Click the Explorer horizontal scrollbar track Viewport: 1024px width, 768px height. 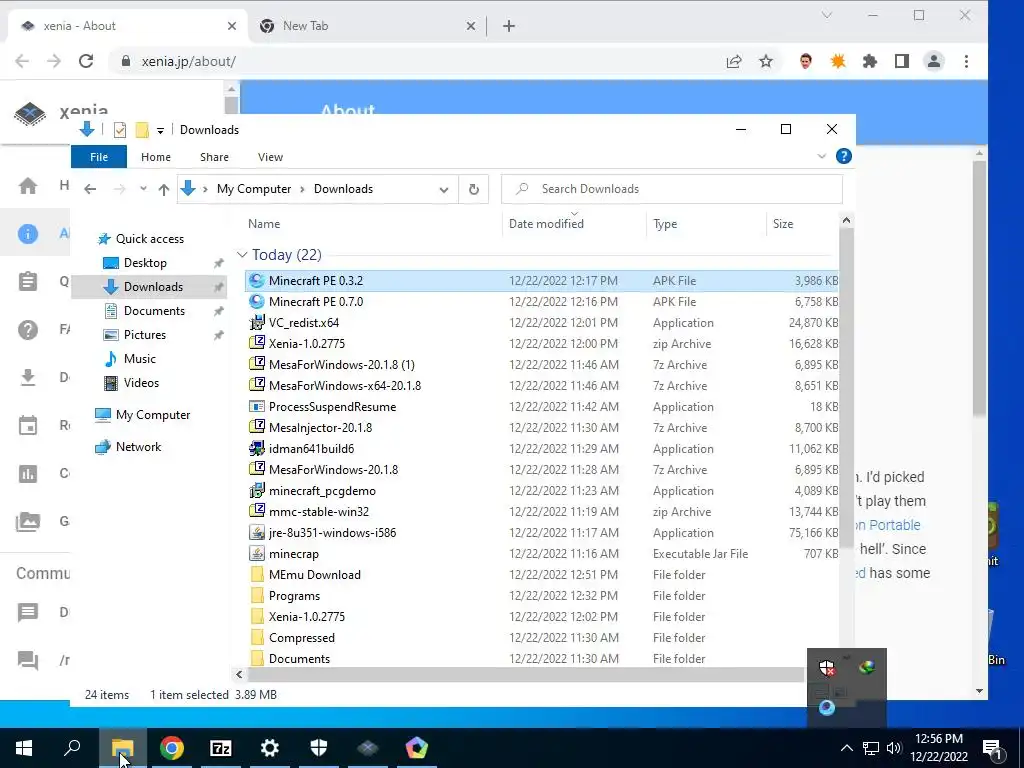[524, 675]
